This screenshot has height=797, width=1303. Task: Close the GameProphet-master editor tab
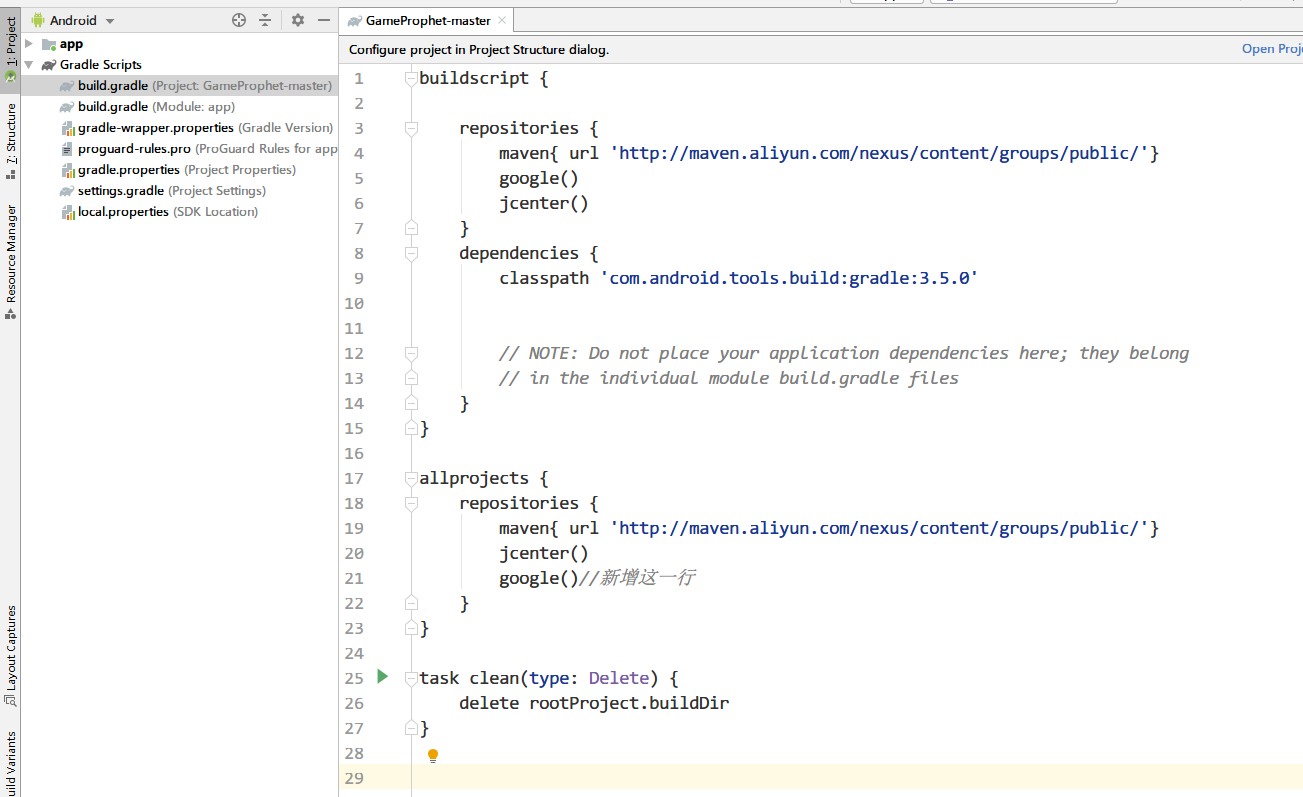point(502,20)
